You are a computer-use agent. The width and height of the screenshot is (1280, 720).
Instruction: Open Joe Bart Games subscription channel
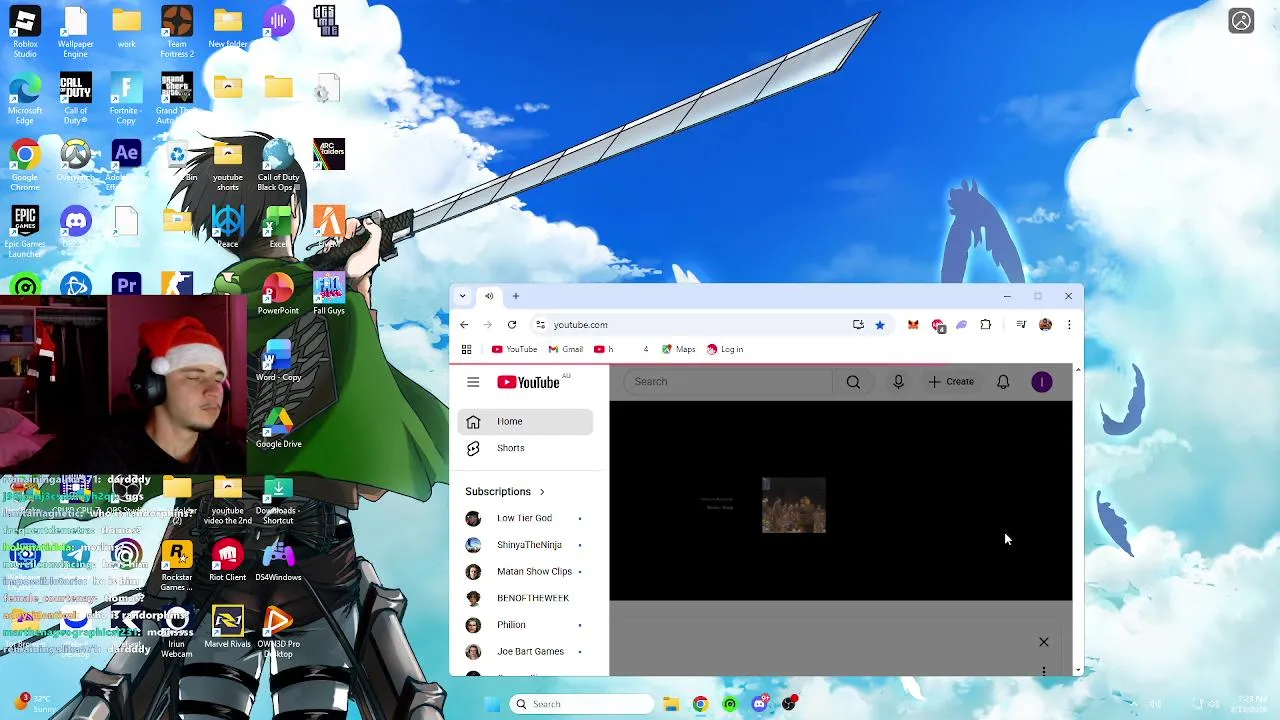525,652
